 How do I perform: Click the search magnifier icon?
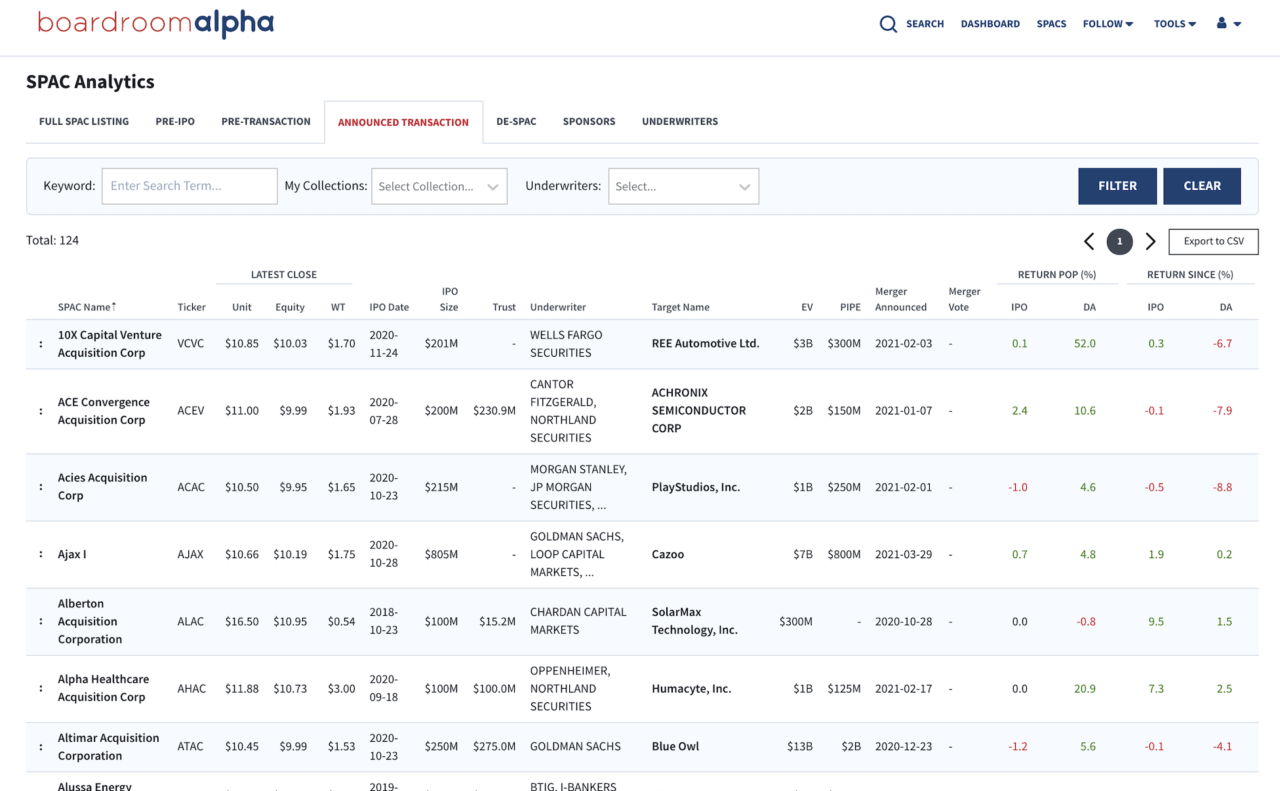888,23
